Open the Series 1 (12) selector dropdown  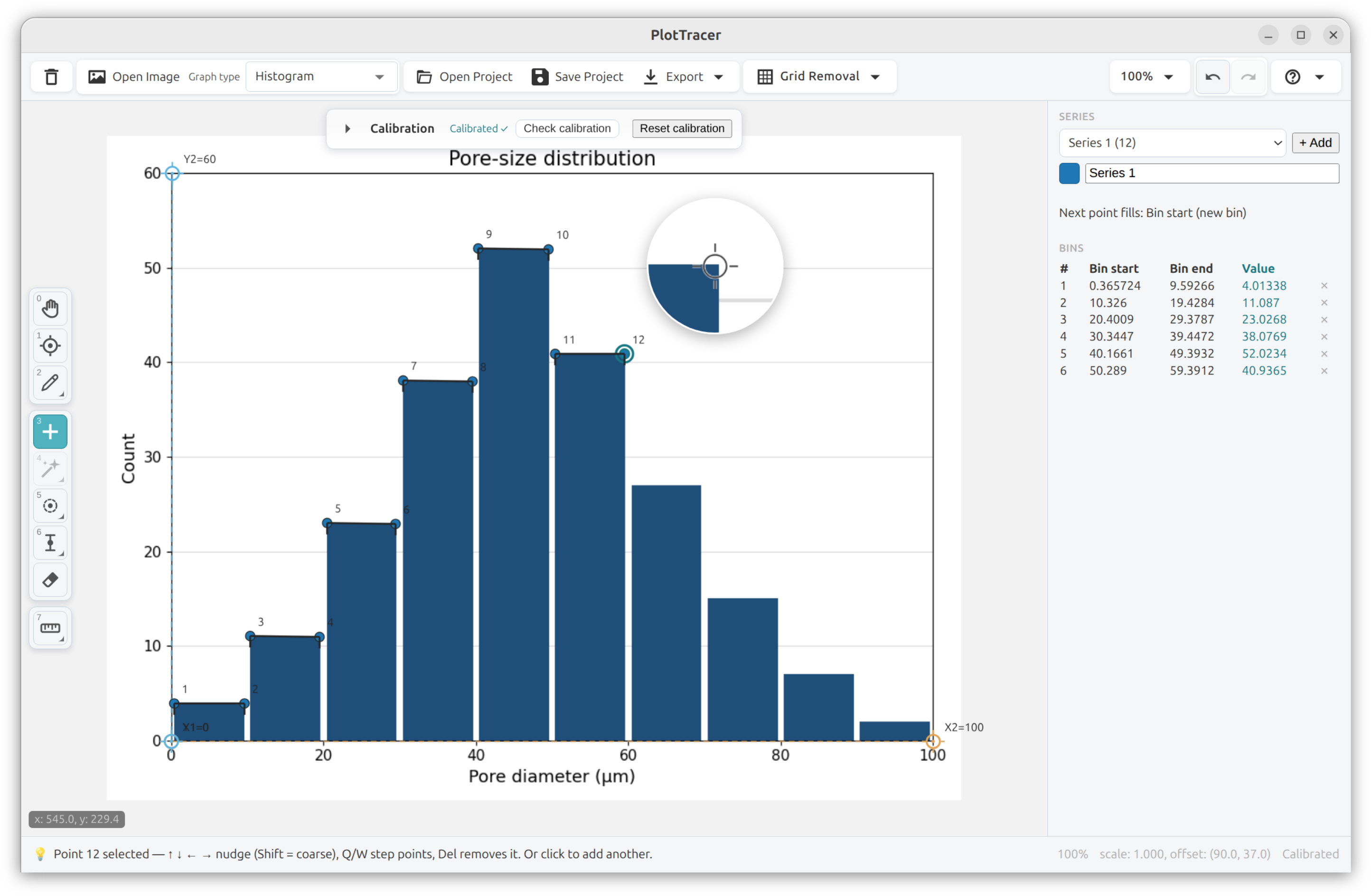1172,143
